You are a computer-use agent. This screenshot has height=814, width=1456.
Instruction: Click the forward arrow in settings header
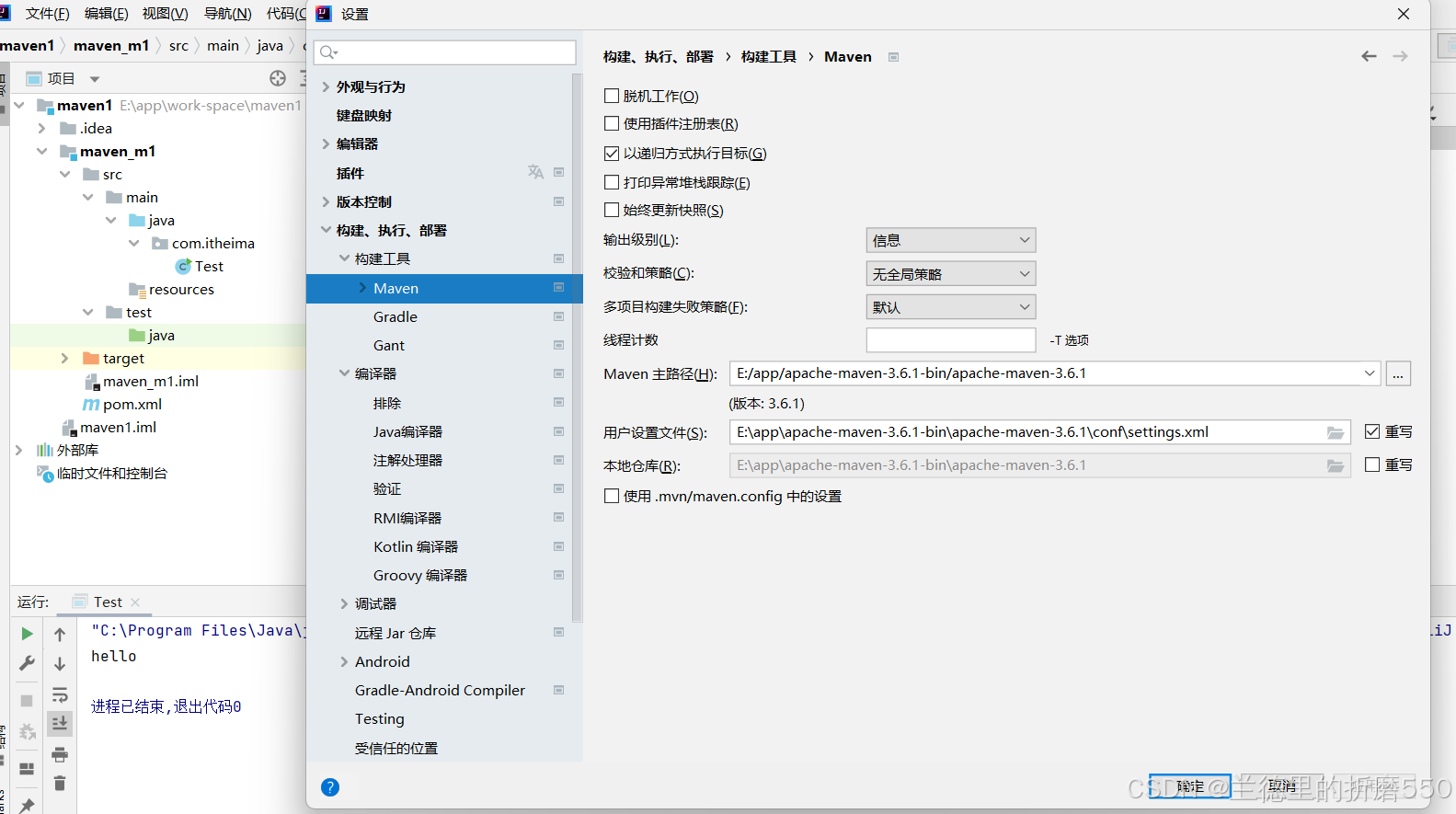point(1400,56)
